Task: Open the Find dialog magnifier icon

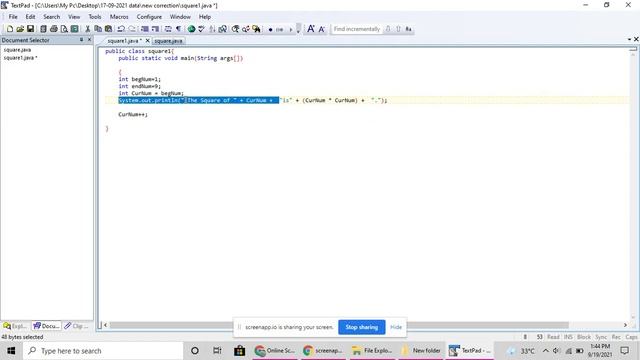Action: [x=236, y=29]
